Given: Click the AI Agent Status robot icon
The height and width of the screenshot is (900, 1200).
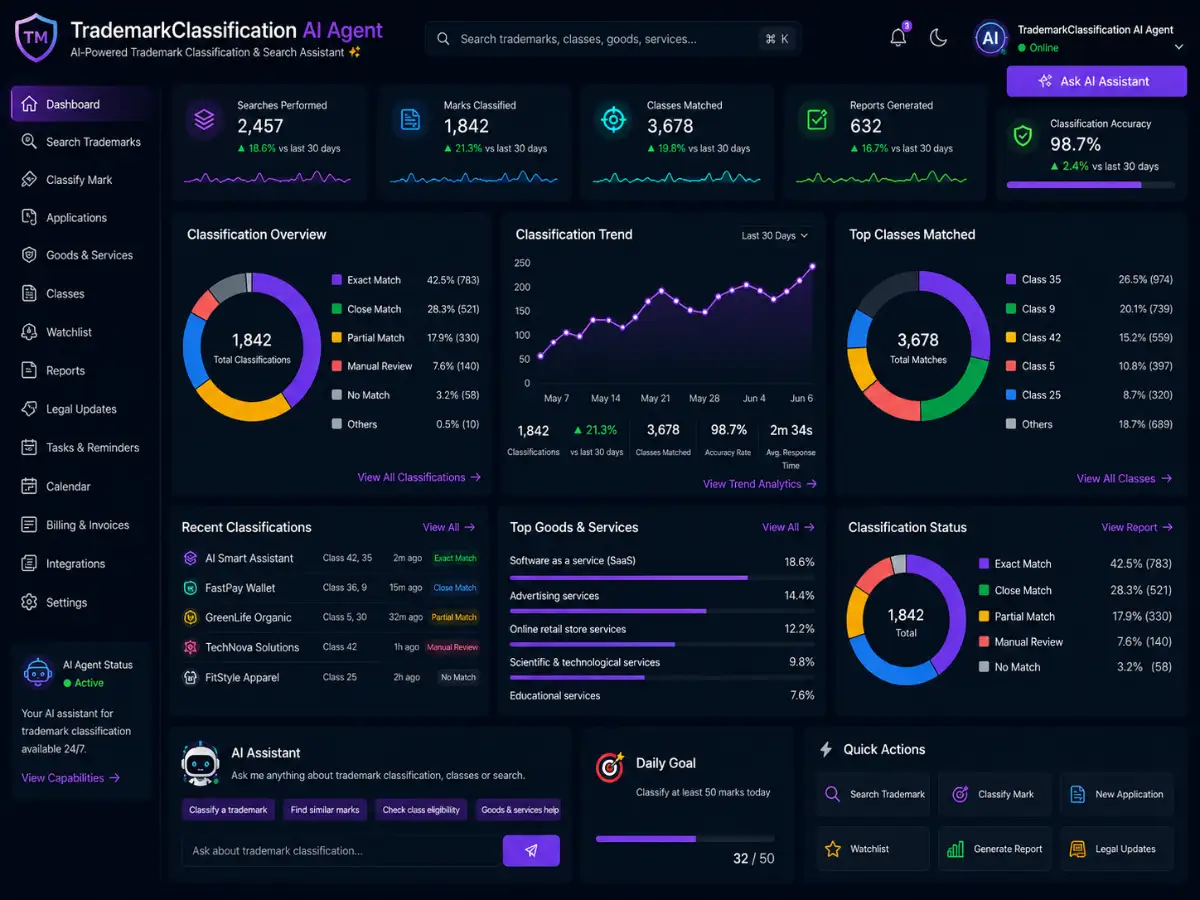Looking at the screenshot, I should [37, 672].
